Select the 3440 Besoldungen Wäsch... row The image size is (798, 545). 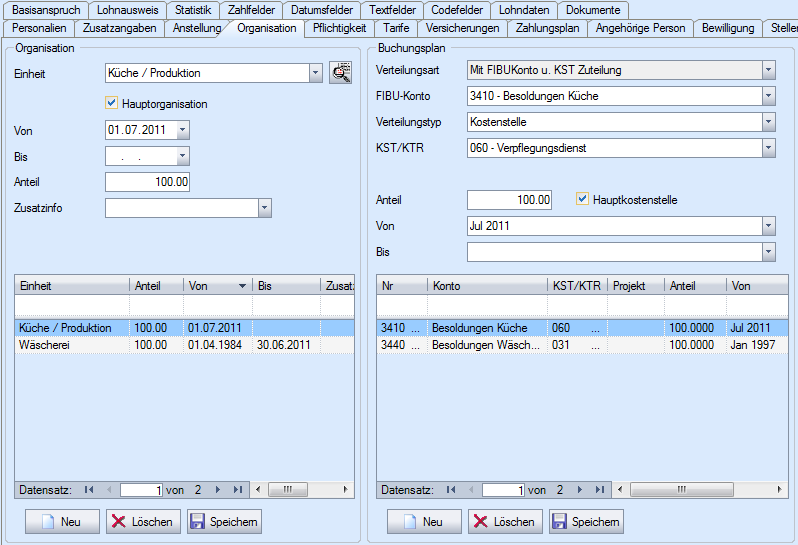click(x=582, y=345)
